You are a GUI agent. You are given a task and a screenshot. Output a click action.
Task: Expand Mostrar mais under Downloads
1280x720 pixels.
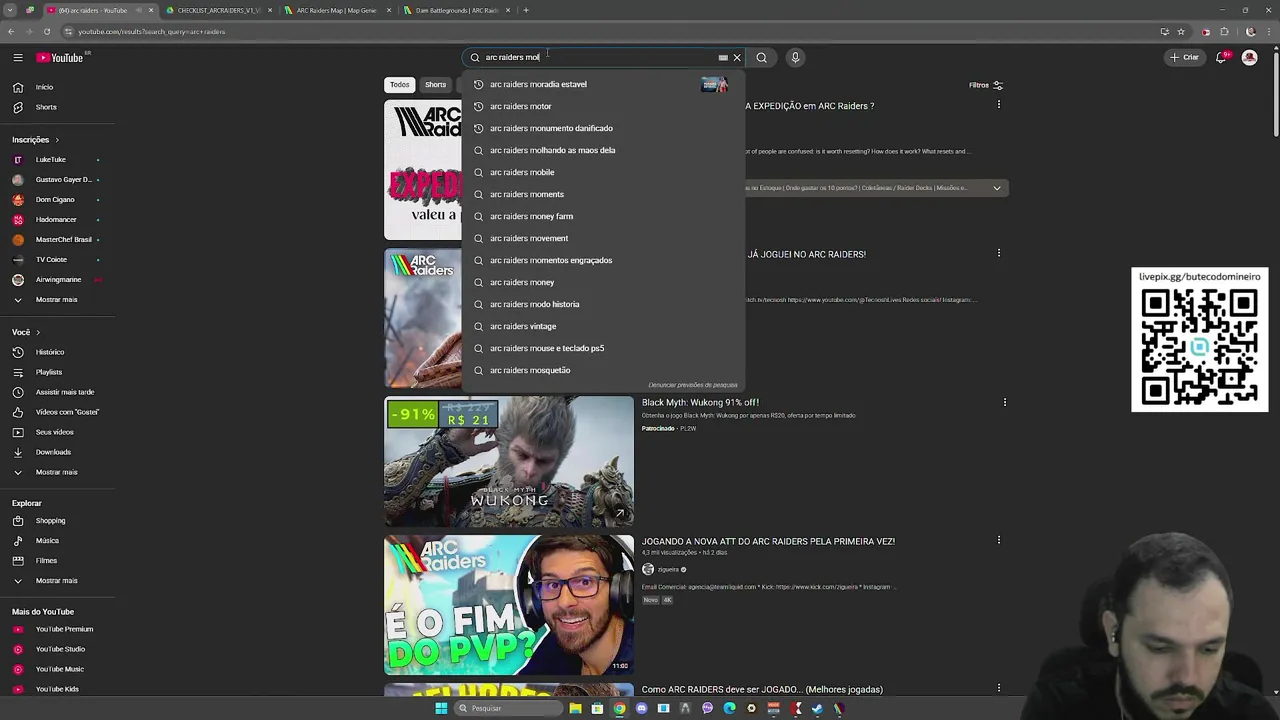pyautogui.click(x=56, y=472)
